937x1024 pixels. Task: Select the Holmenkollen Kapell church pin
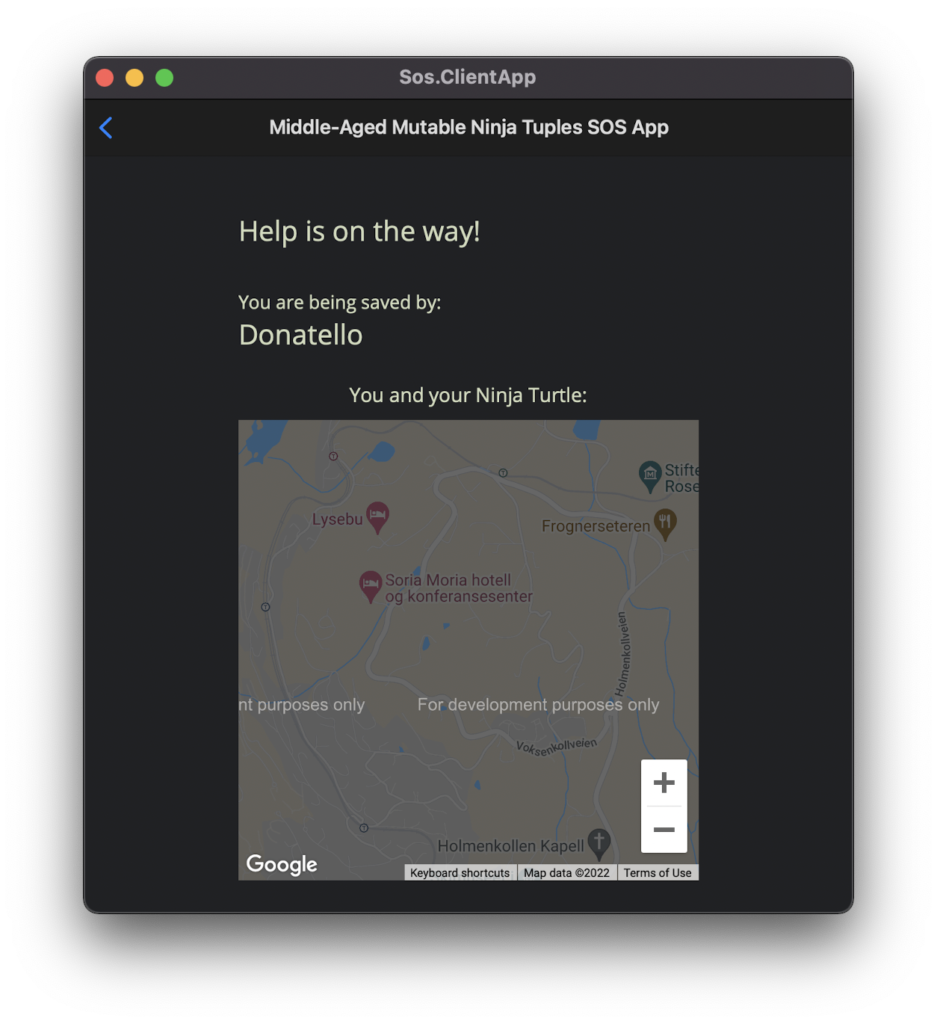(x=599, y=844)
